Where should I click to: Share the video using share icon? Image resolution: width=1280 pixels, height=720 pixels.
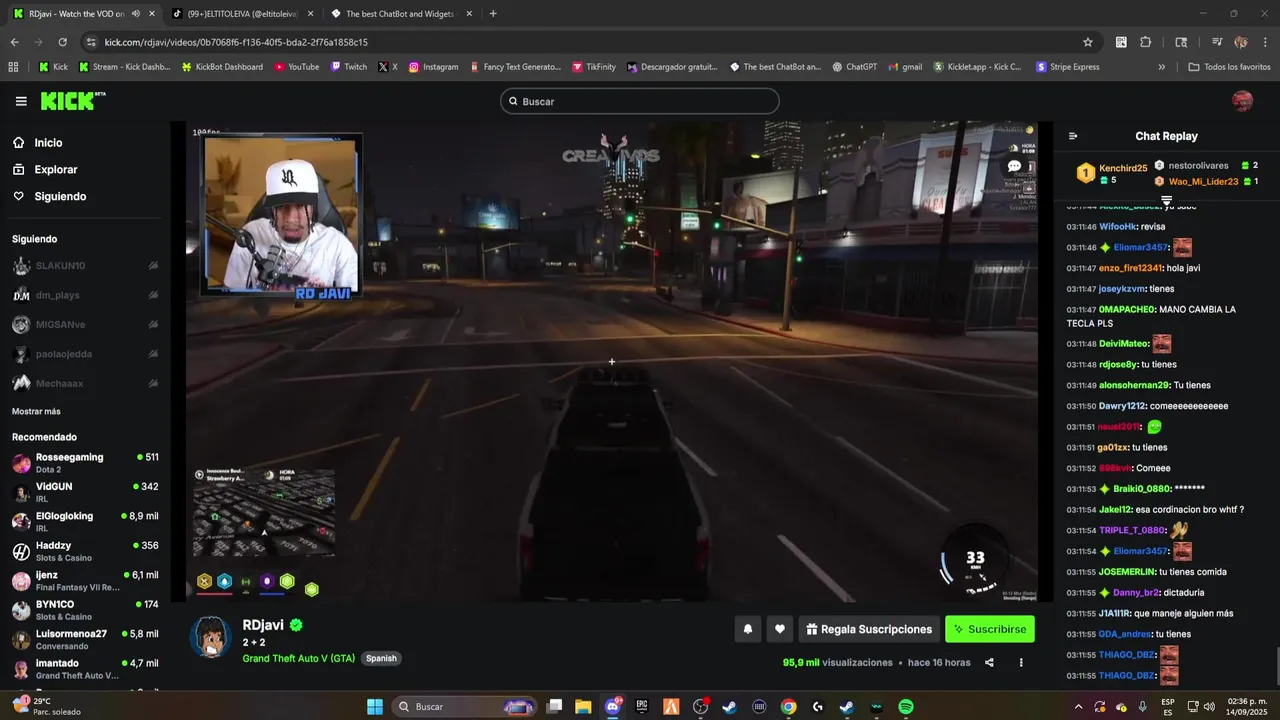pos(989,662)
